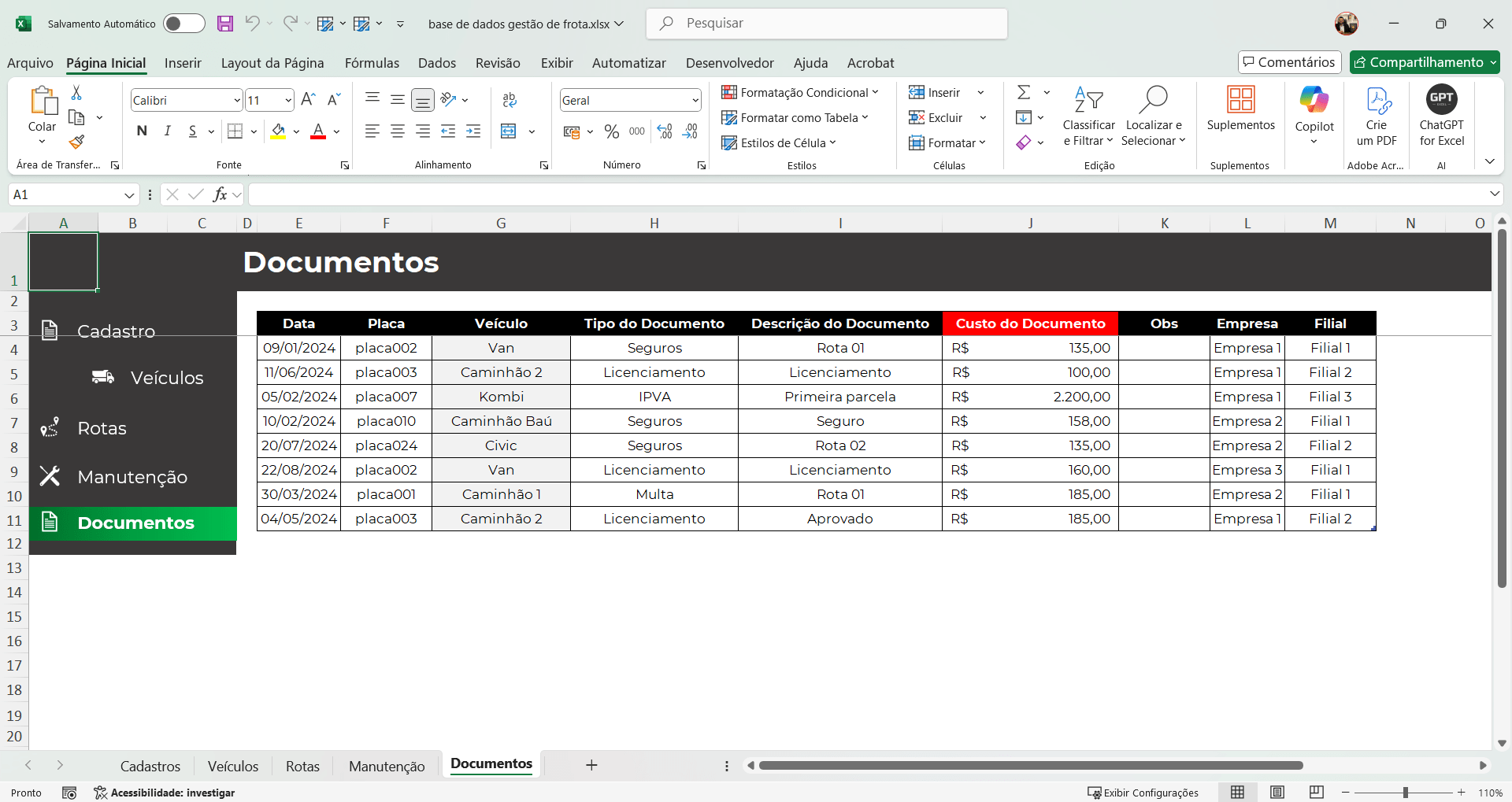Click the Comentários button
Image resolution: width=1512 pixels, height=802 pixels.
pos(1289,62)
